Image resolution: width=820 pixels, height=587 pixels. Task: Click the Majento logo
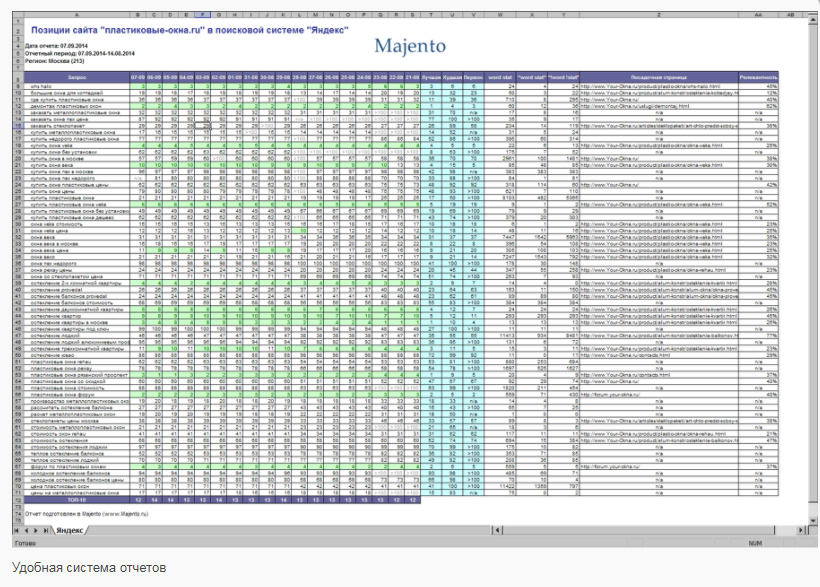pyautogui.click(x=411, y=45)
